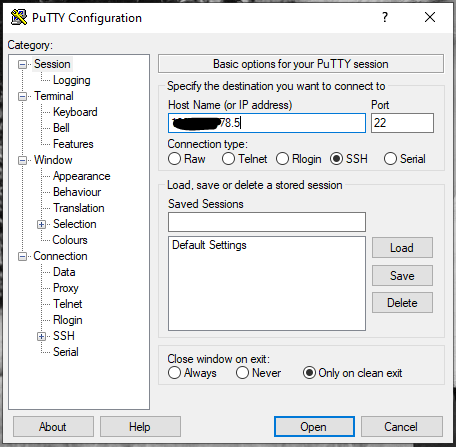Open the Features settings category

(73, 144)
